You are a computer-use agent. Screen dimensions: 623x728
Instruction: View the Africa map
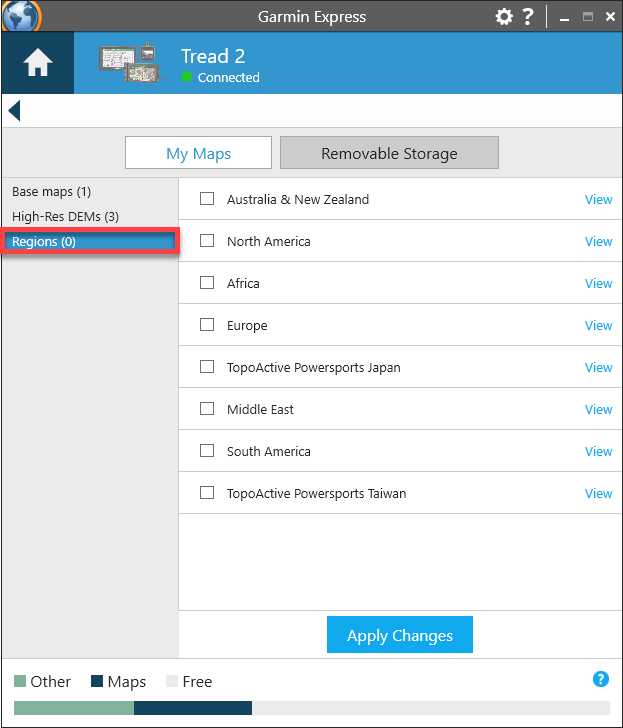click(598, 283)
